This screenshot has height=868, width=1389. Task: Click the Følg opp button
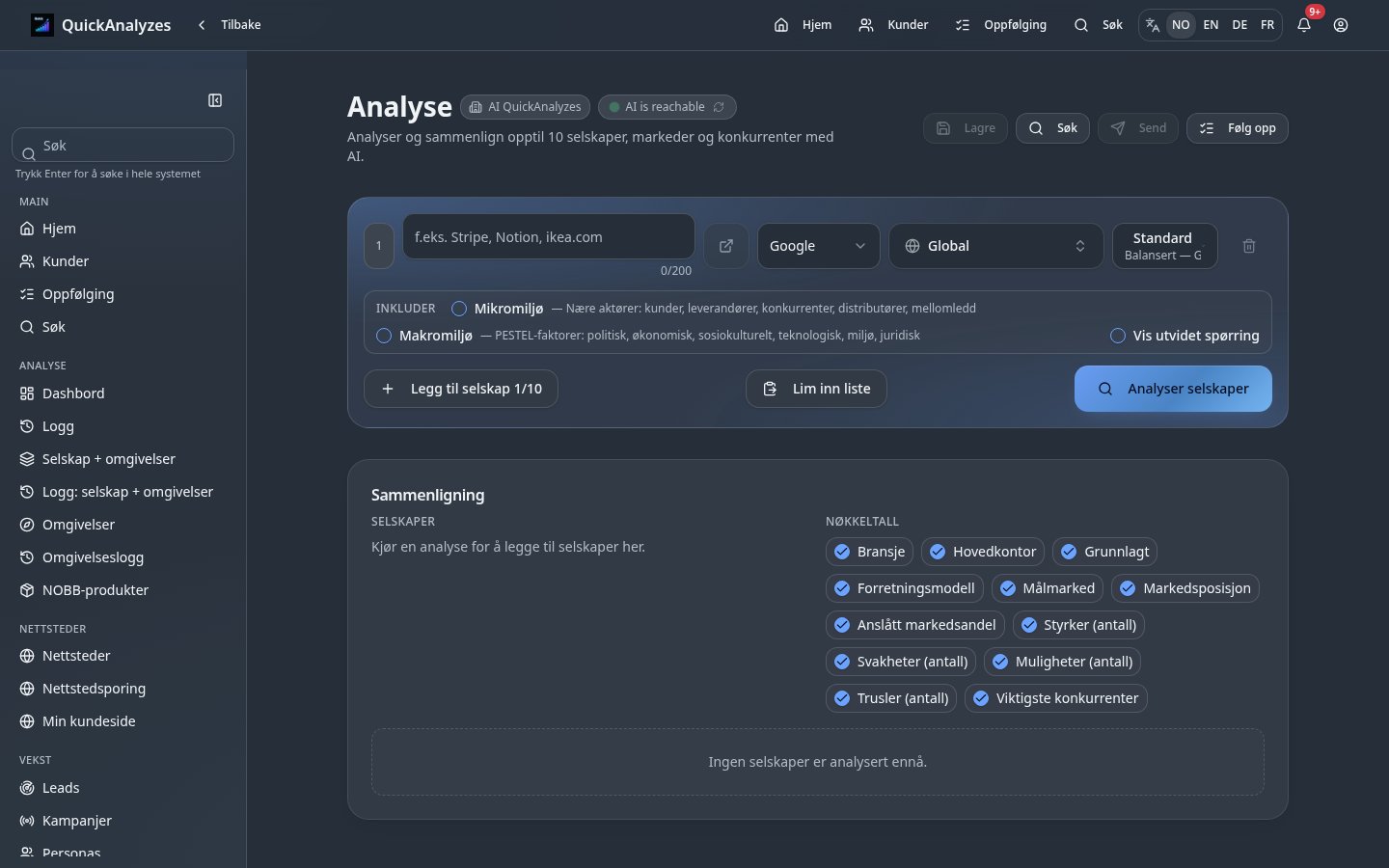coord(1238,128)
